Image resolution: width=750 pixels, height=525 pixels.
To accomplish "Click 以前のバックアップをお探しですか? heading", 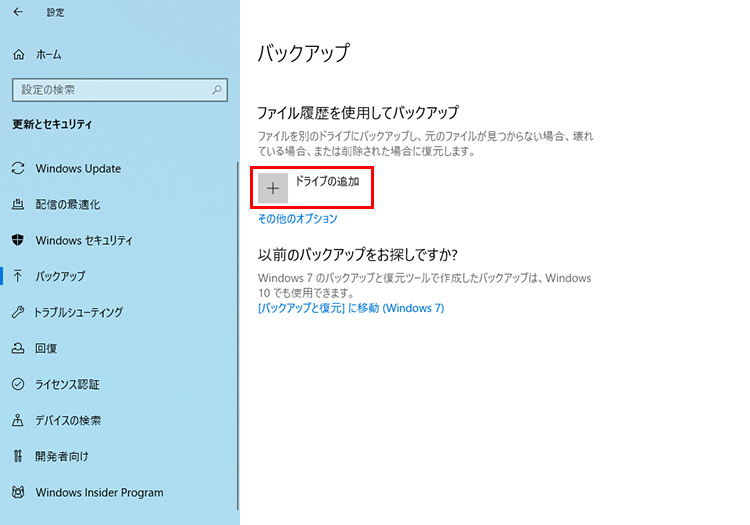I will 357,254.
